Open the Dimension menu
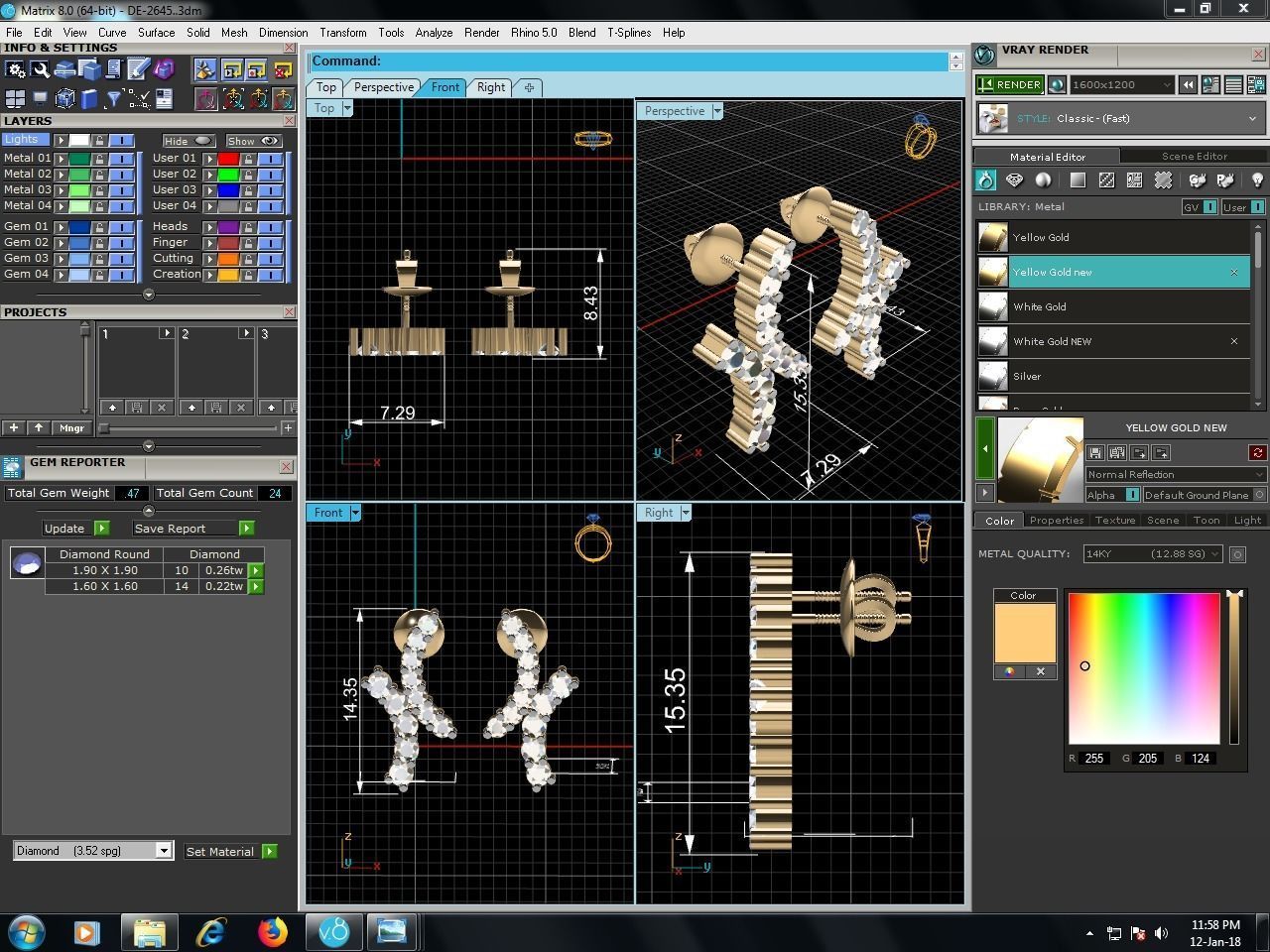Image resolution: width=1270 pixels, height=952 pixels. 283,33
